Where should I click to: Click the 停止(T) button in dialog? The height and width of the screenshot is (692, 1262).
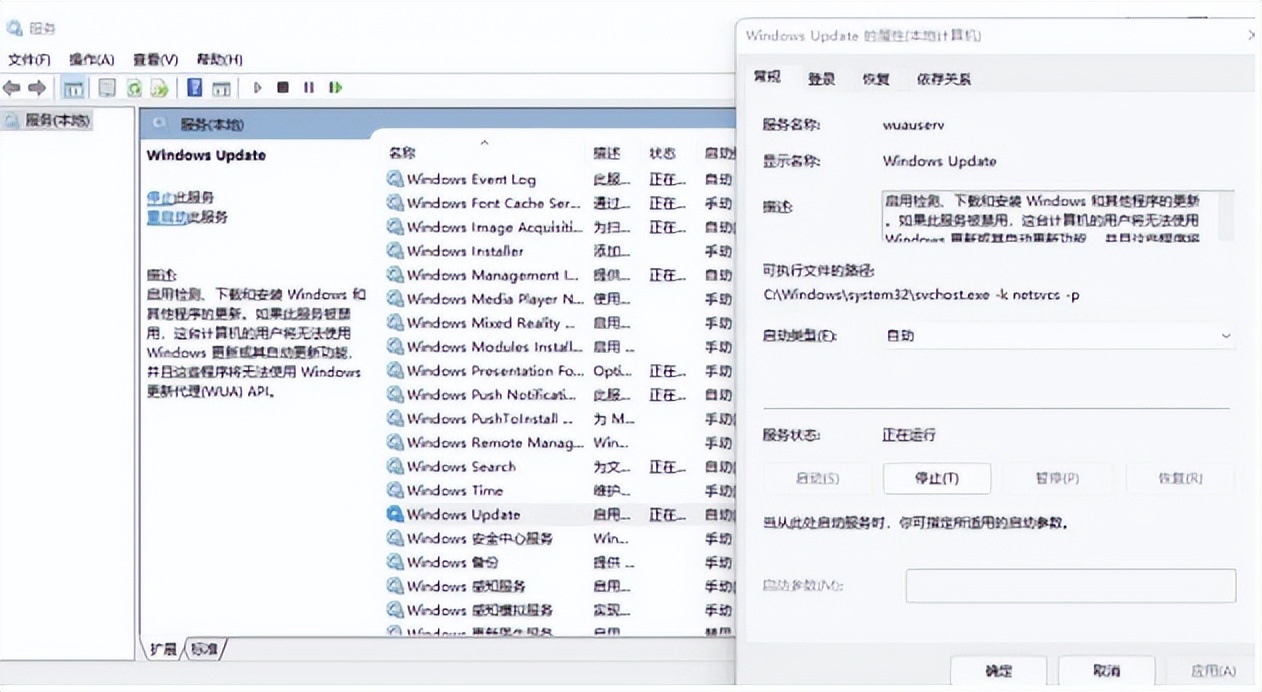point(937,478)
